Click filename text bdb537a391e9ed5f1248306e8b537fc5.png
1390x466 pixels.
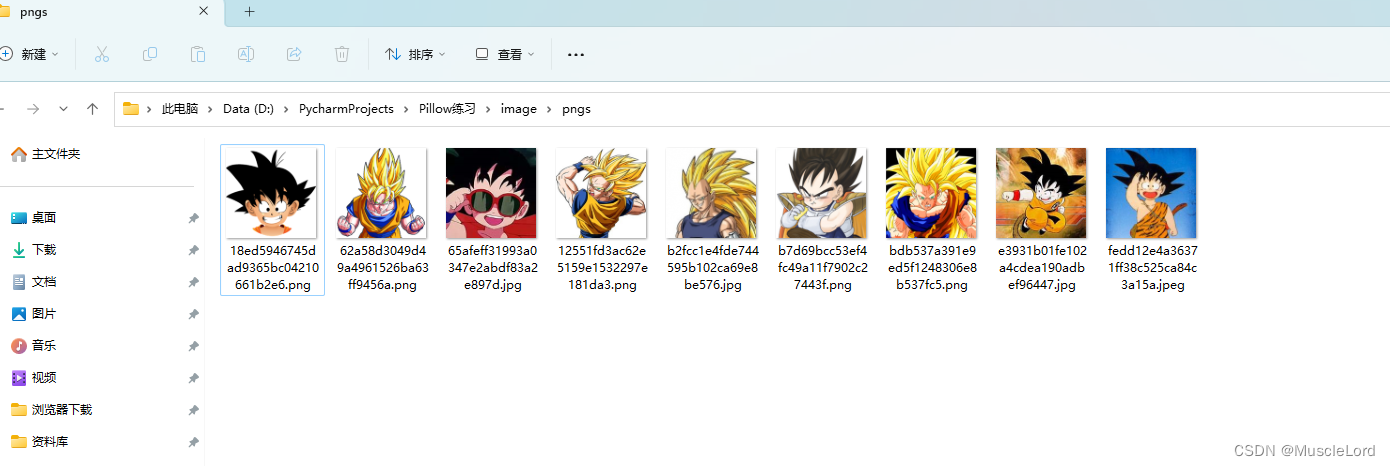point(932,268)
